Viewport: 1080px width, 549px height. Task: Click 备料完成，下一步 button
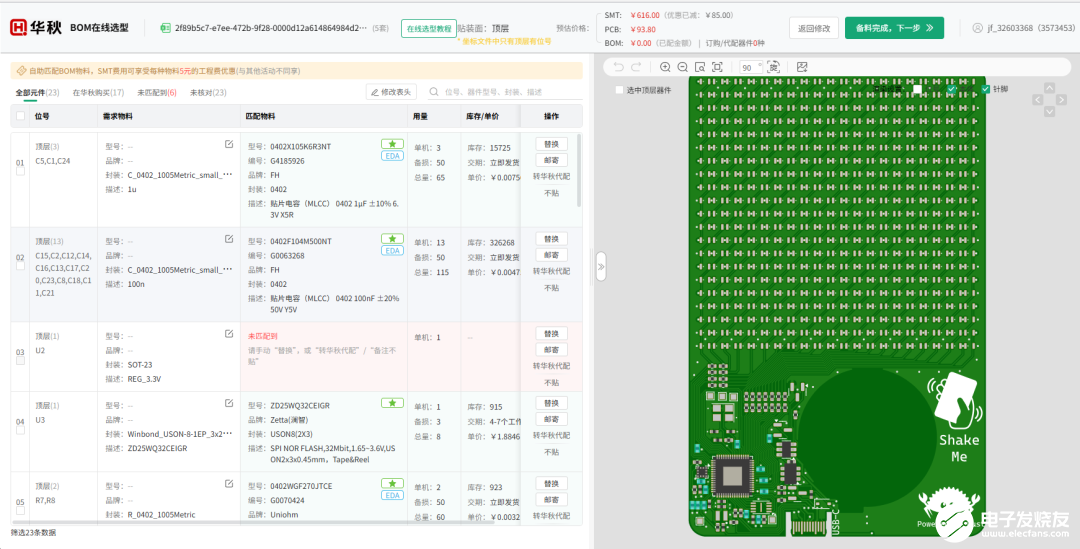894,28
